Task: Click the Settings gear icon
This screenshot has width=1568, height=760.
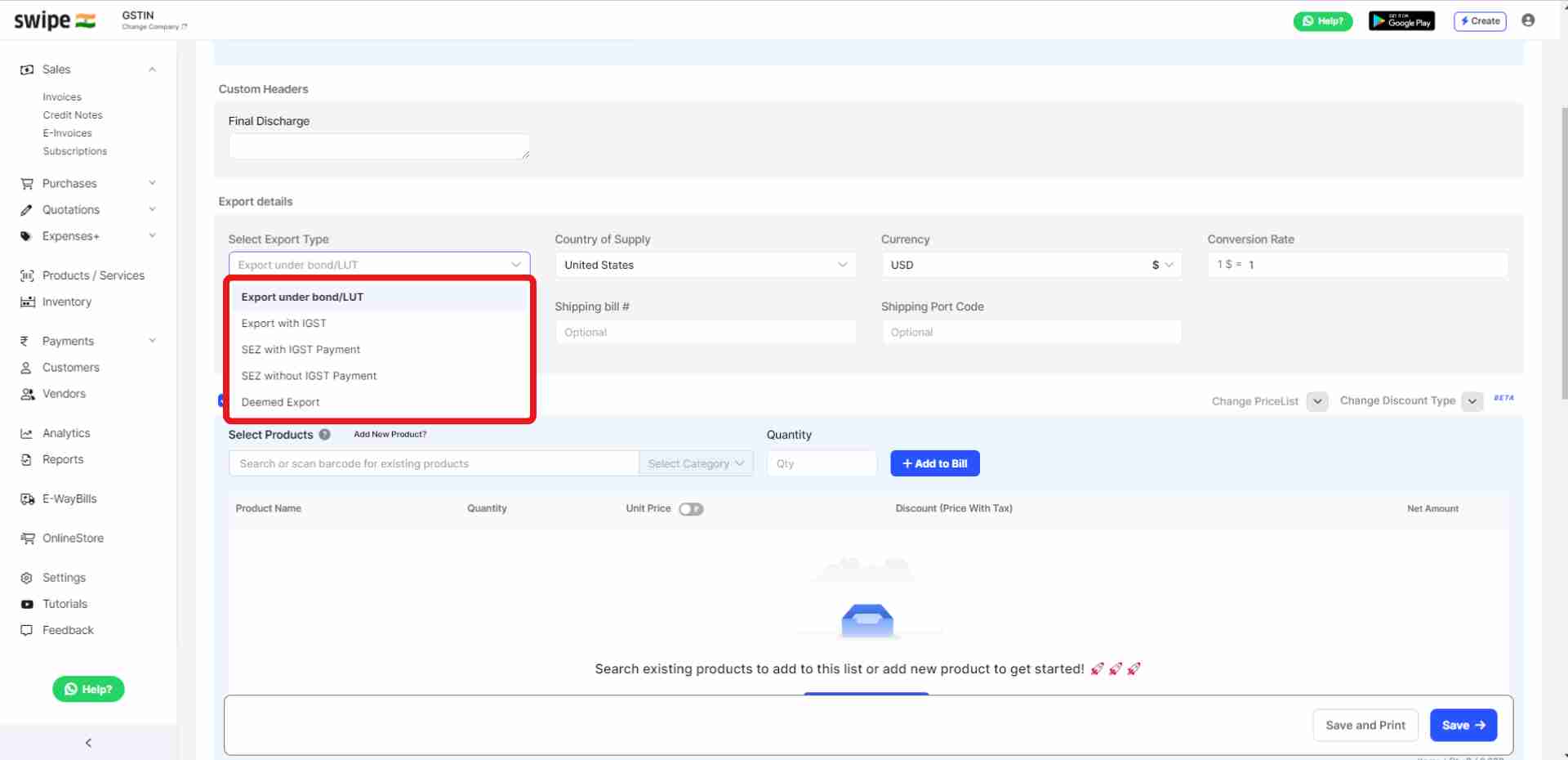Action: point(27,578)
